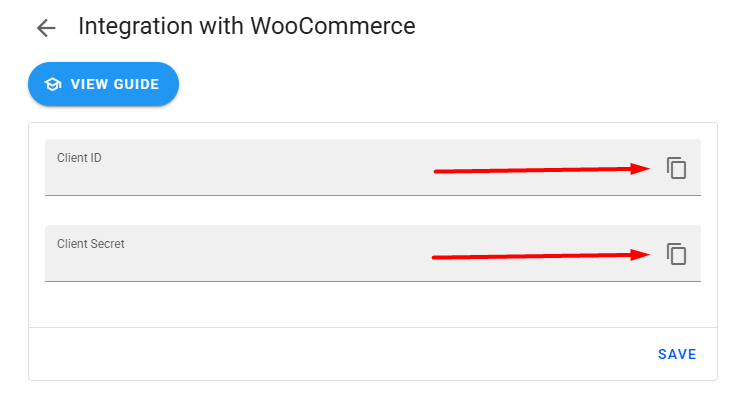This screenshot has width=744, height=403.
Task: Click the red arrow pointing at Client Secret copy
Action: point(542,257)
